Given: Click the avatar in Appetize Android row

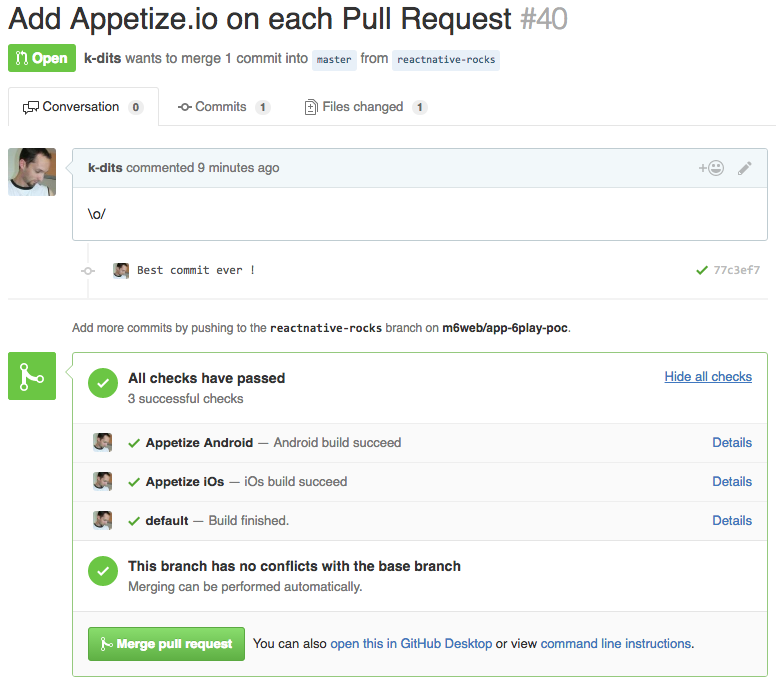Looking at the screenshot, I should click(102, 442).
